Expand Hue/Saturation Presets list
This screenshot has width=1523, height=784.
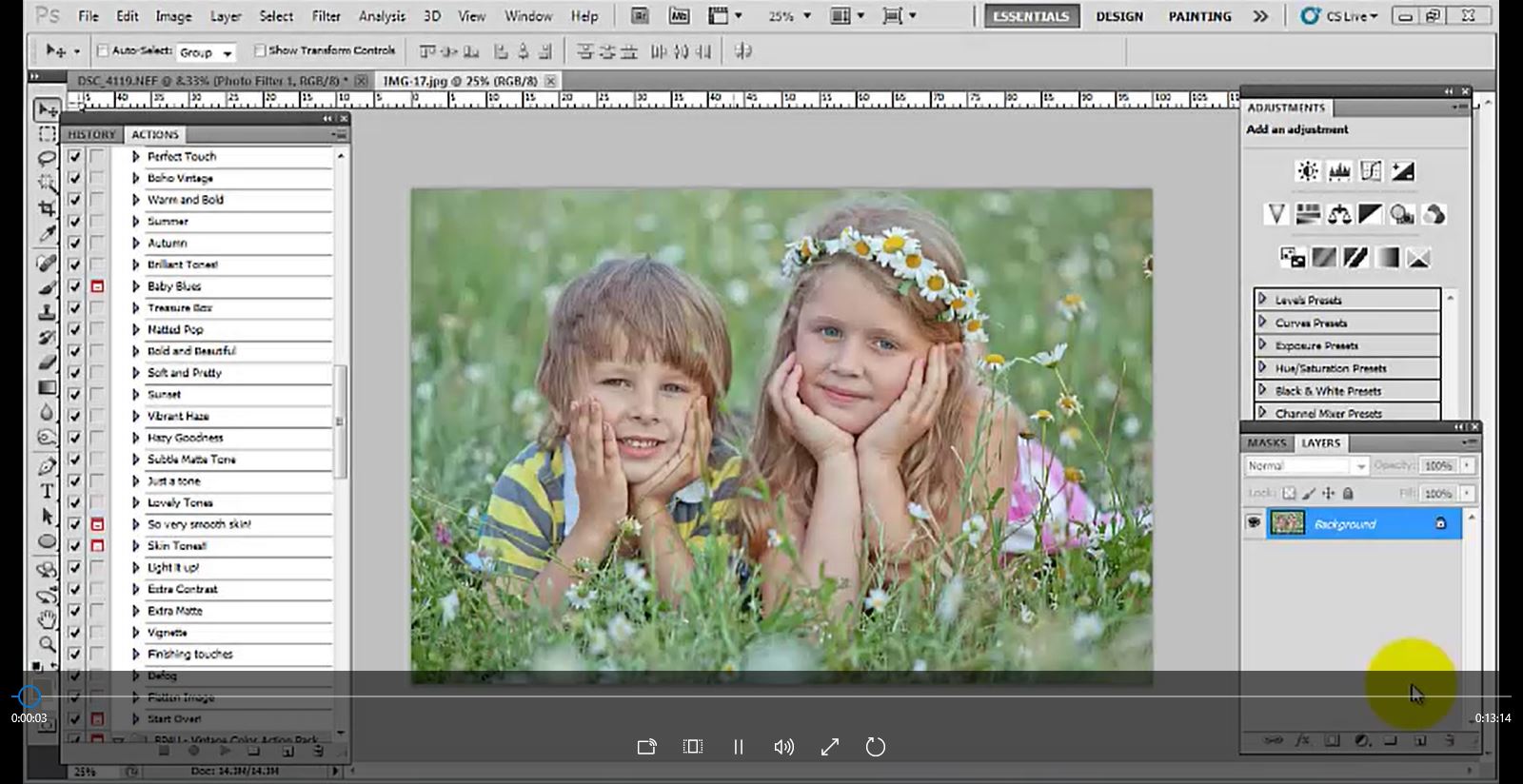pos(1263,367)
